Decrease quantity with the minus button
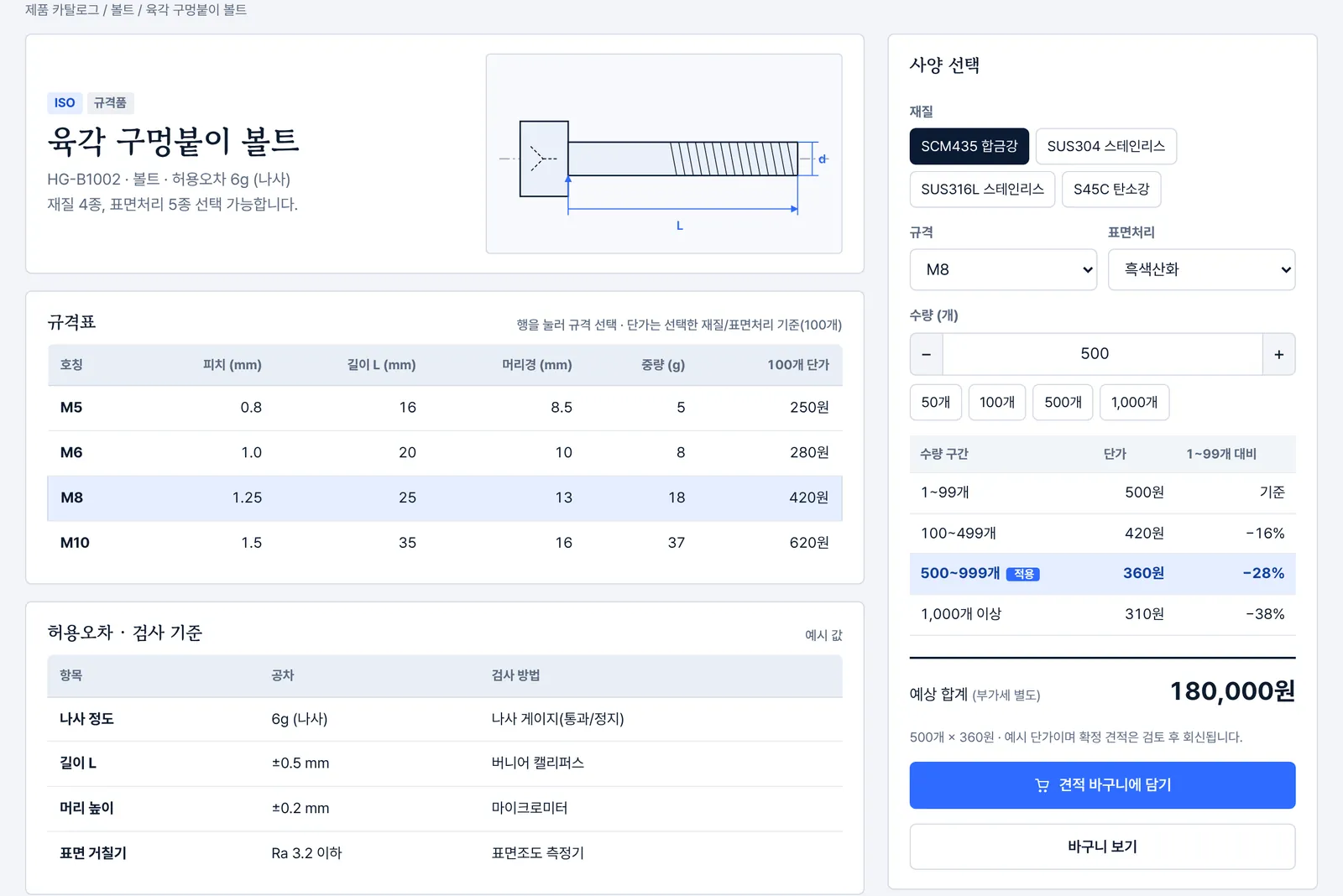The width and height of the screenshot is (1343, 896). [x=926, y=354]
